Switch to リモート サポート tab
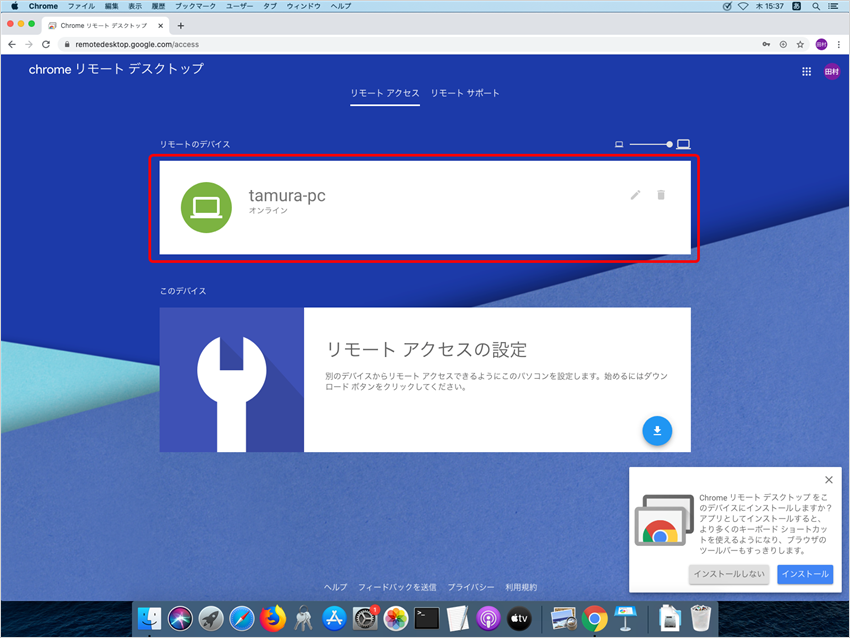 tap(465, 93)
